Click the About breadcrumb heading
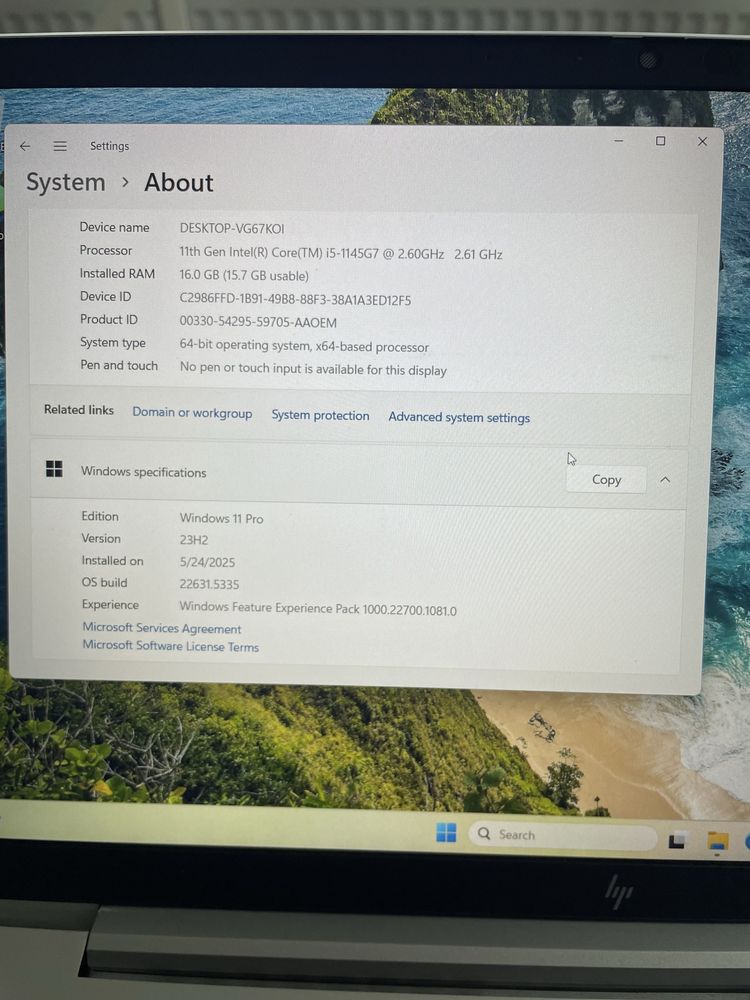 (179, 183)
